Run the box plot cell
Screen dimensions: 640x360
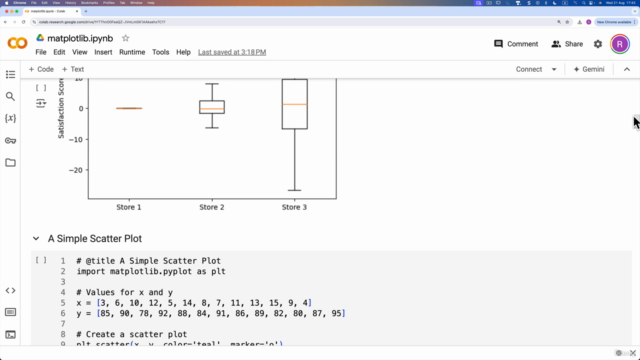click(x=41, y=88)
